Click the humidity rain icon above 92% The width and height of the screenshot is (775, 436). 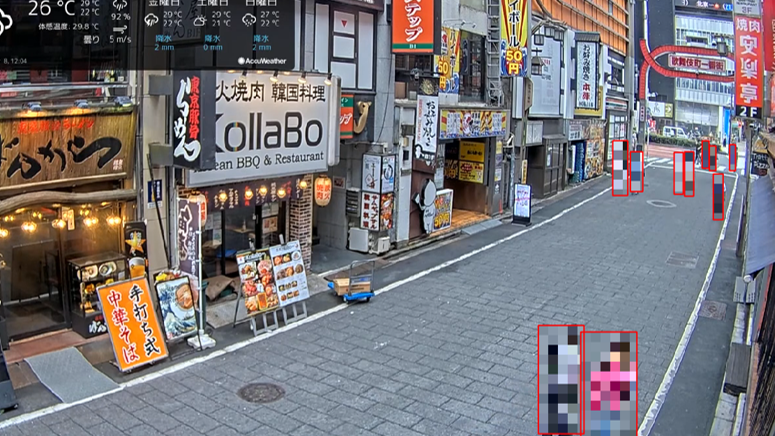coord(120,4)
